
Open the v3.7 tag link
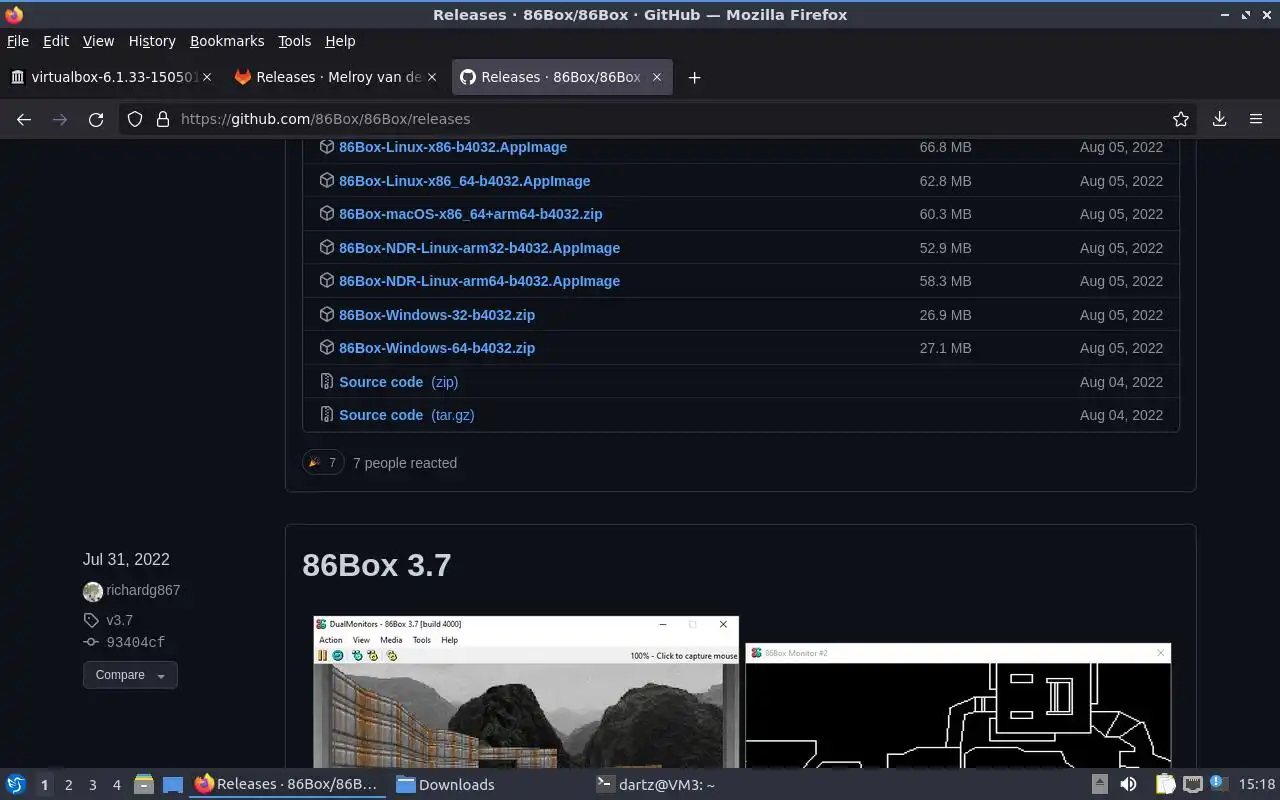pos(119,620)
